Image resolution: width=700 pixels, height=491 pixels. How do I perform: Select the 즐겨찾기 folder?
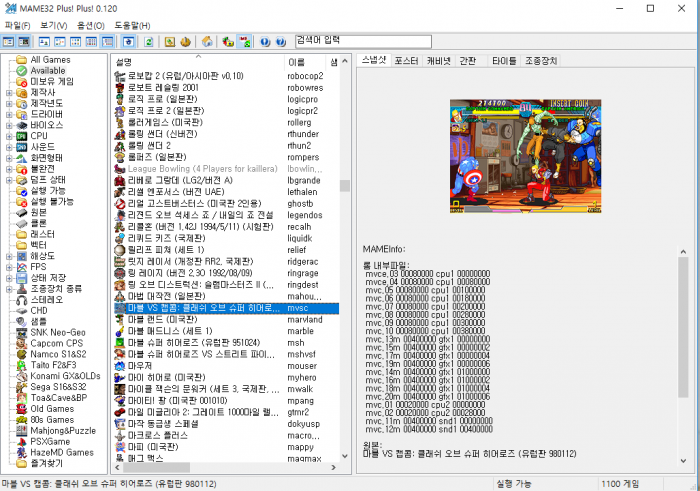tap(46, 463)
